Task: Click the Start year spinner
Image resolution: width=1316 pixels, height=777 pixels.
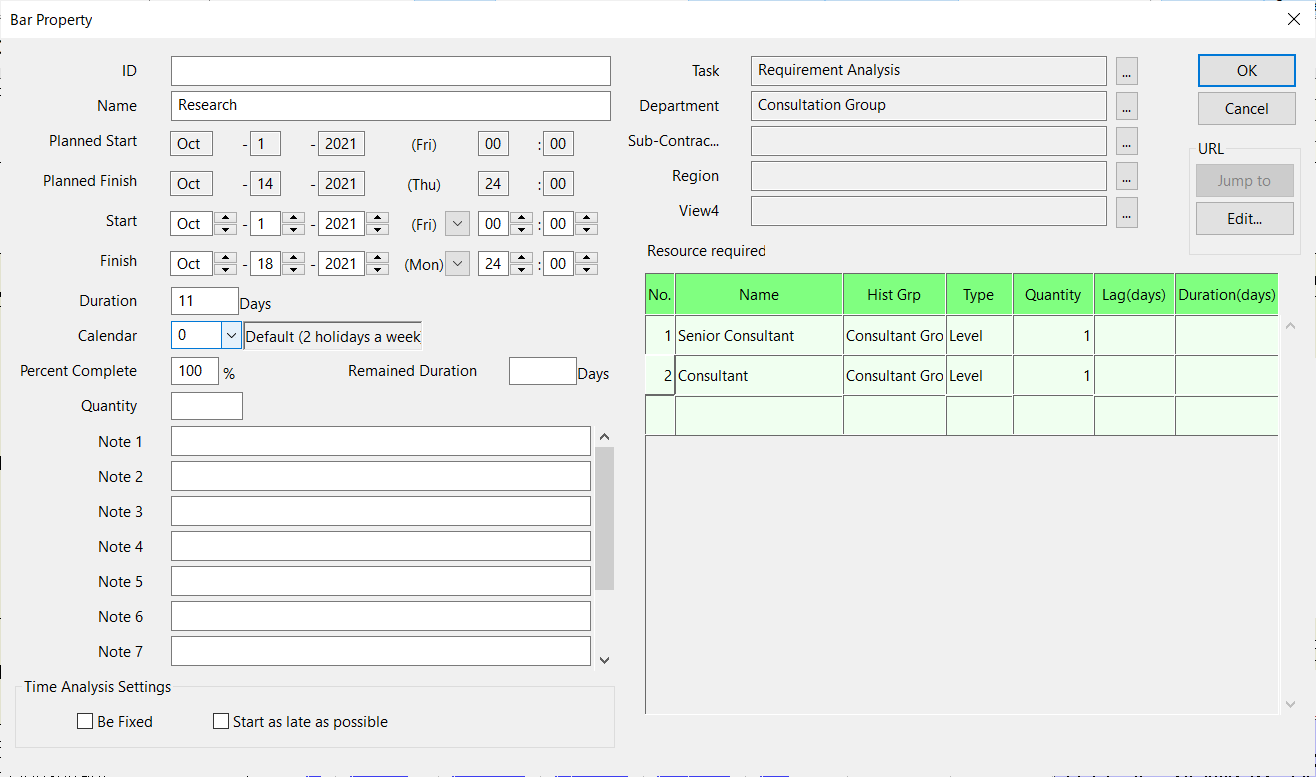Action: [x=377, y=224]
